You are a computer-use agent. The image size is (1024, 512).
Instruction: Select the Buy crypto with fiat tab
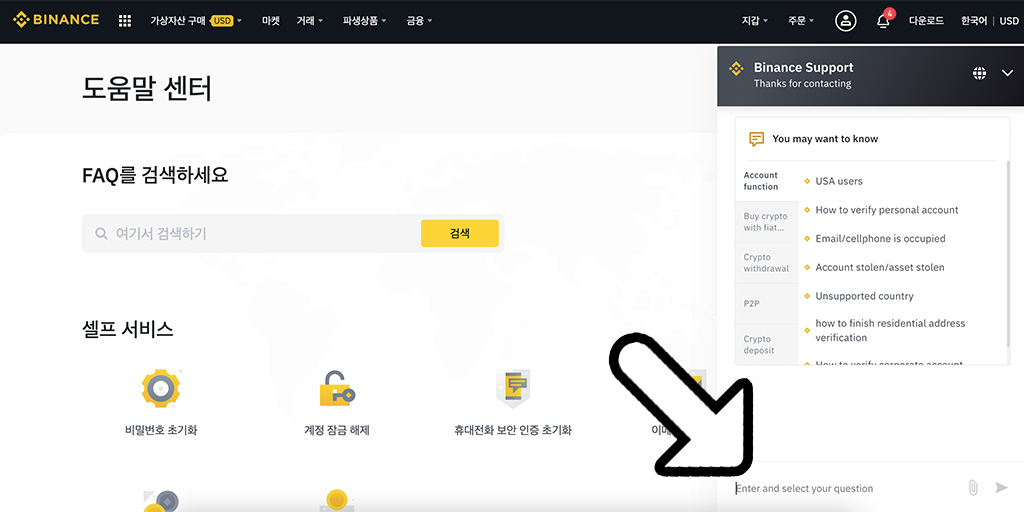766,222
